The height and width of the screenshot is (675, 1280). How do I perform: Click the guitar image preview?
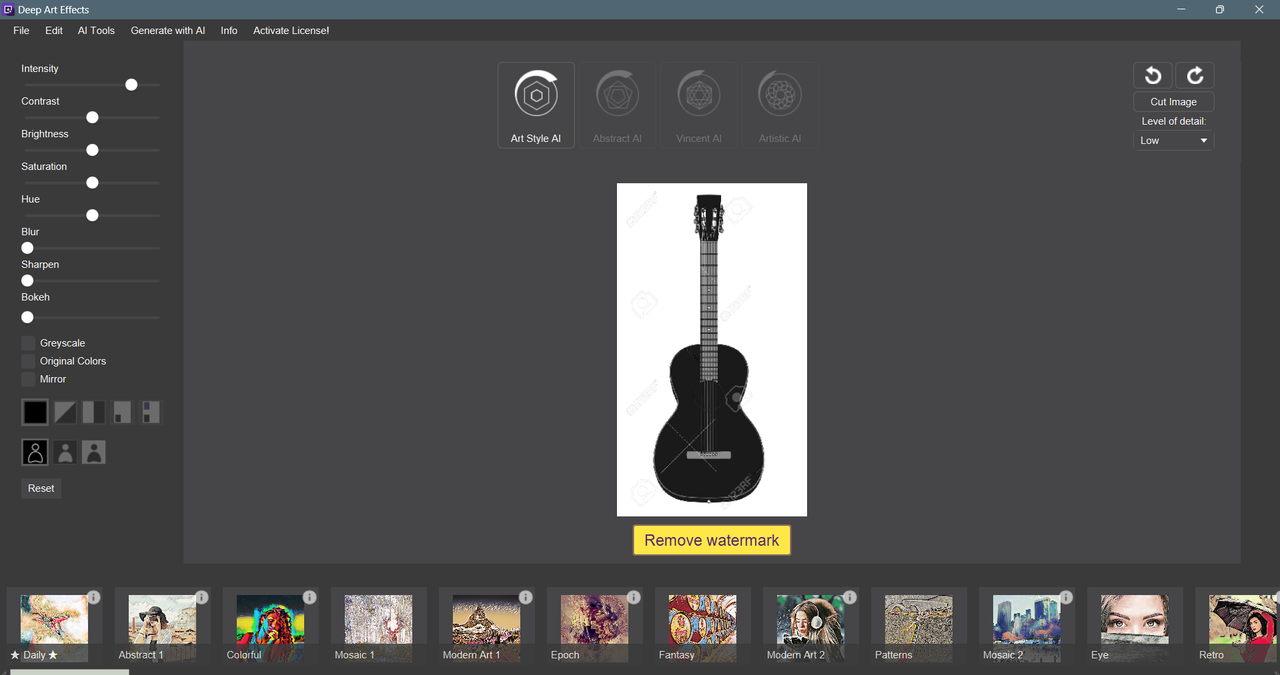coord(712,350)
